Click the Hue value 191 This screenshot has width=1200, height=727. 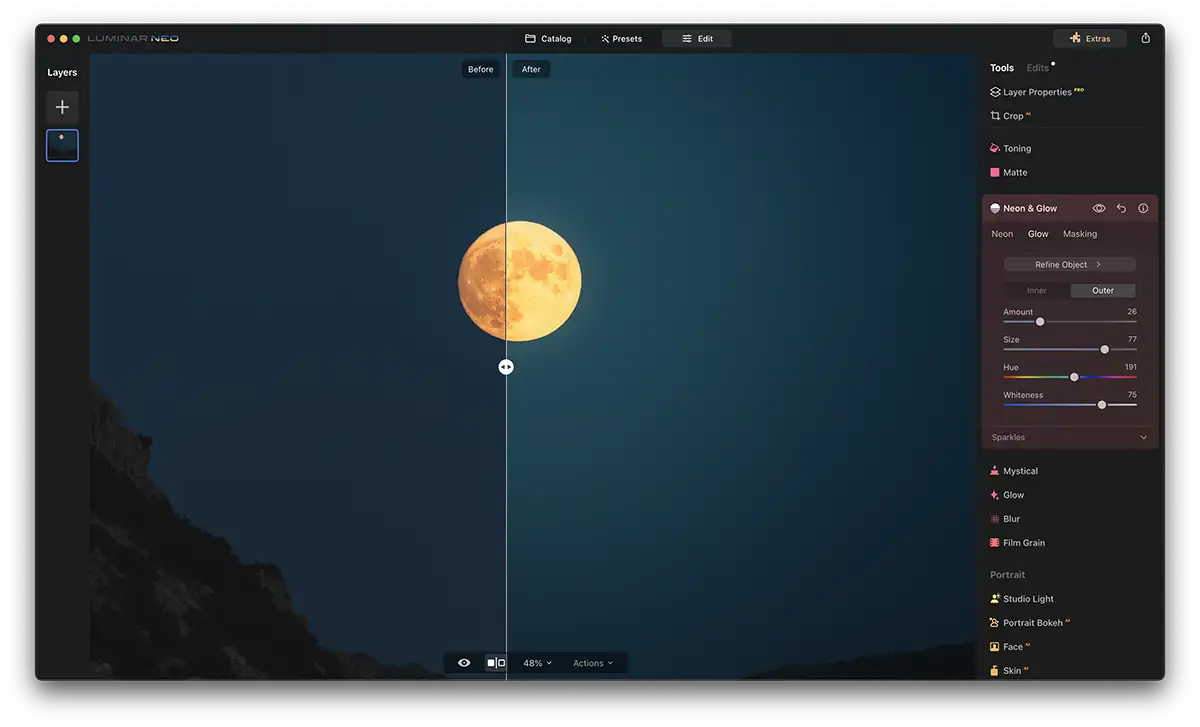(x=1131, y=368)
